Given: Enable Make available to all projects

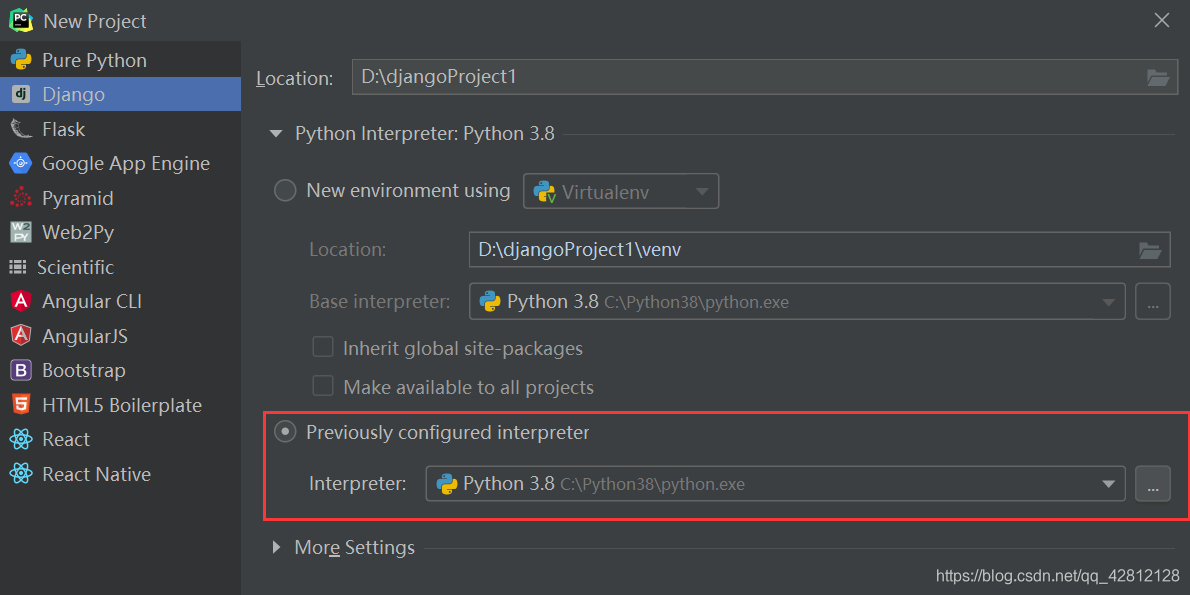Looking at the screenshot, I should pyautogui.click(x=323, y=387).
